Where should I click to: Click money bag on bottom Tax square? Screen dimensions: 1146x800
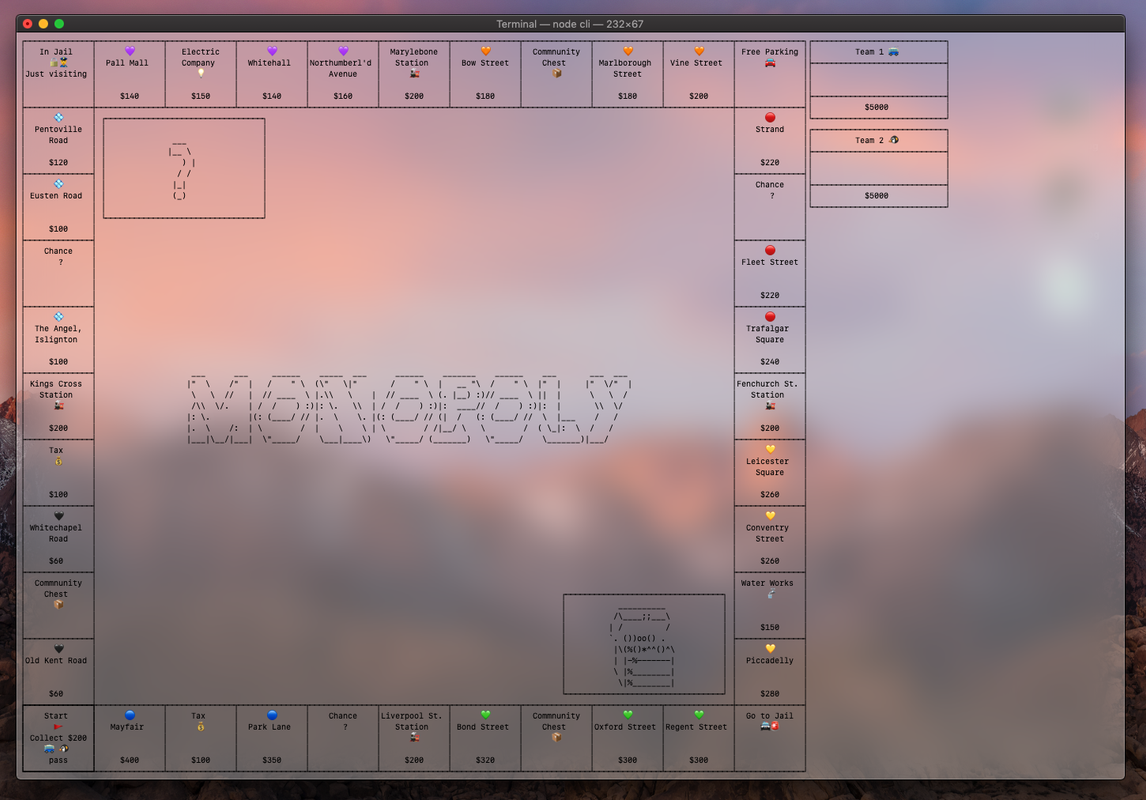click(x=200, y=726)
